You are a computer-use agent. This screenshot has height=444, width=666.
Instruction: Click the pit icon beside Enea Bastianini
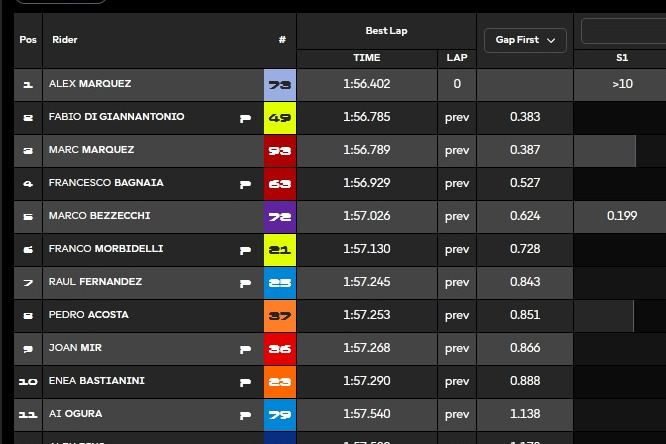[x=245, y=382]
